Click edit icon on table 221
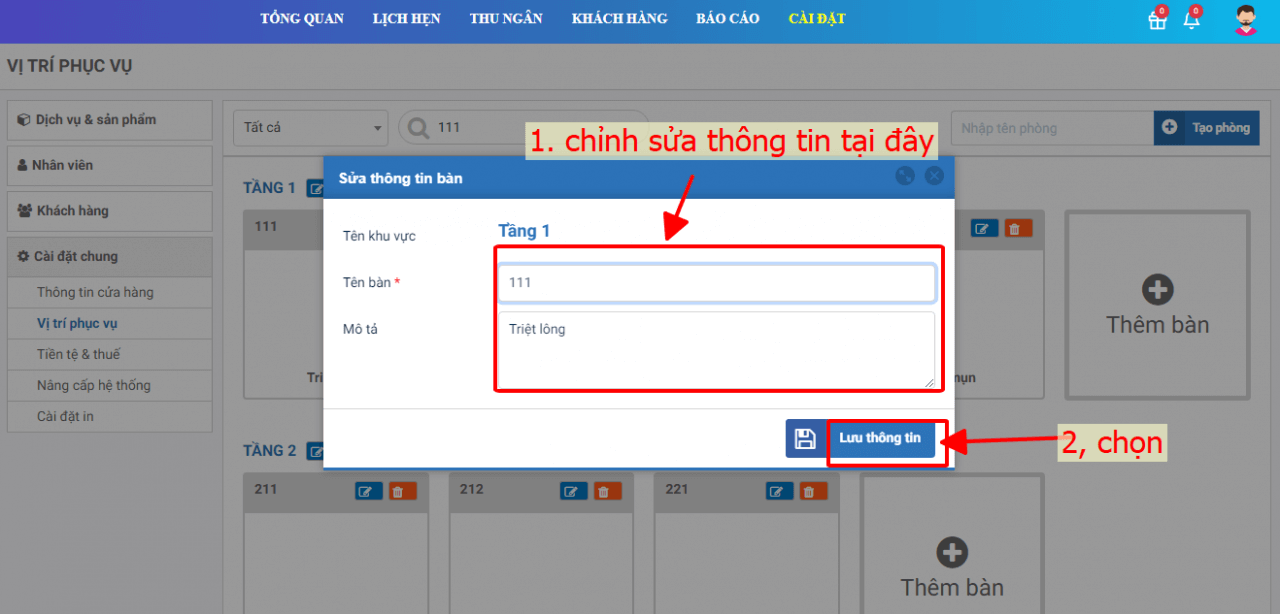1280x614 pixels. pyautogui.click(x=780, y=491)
